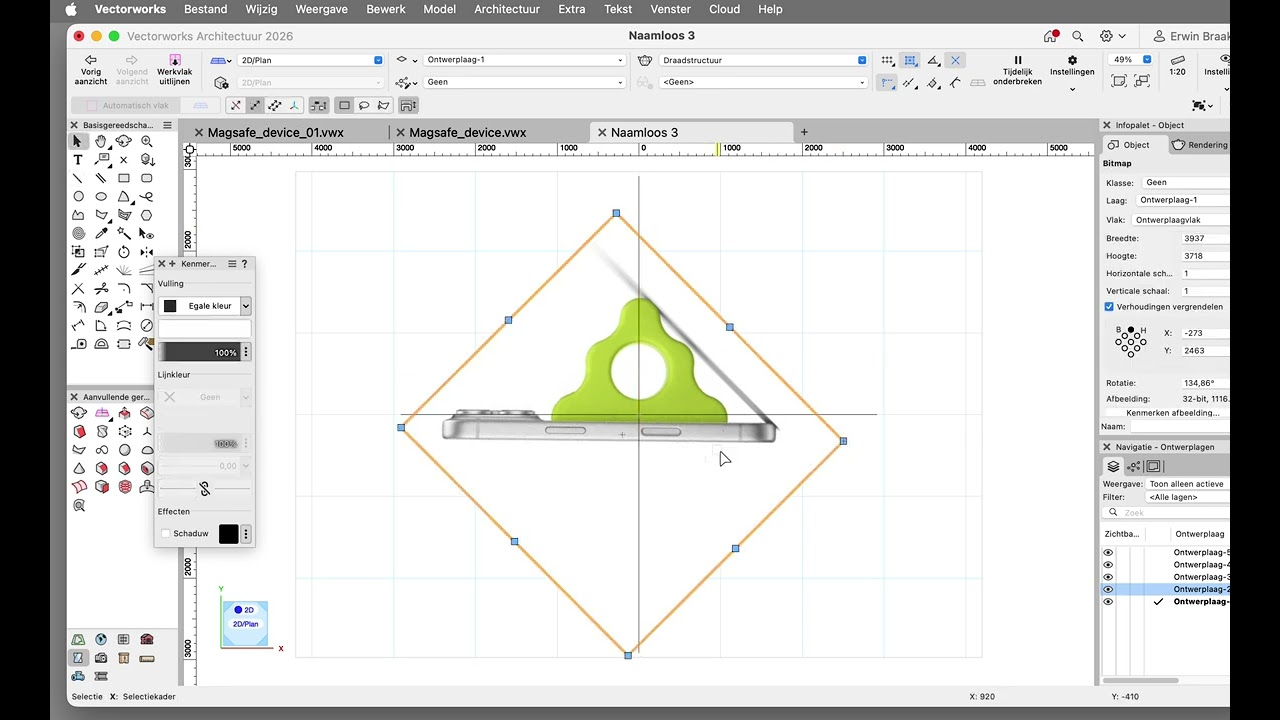The image size is (1280, 720).
Task: Select the Regular Polygon hexagon tool
Action: [147, 215]
